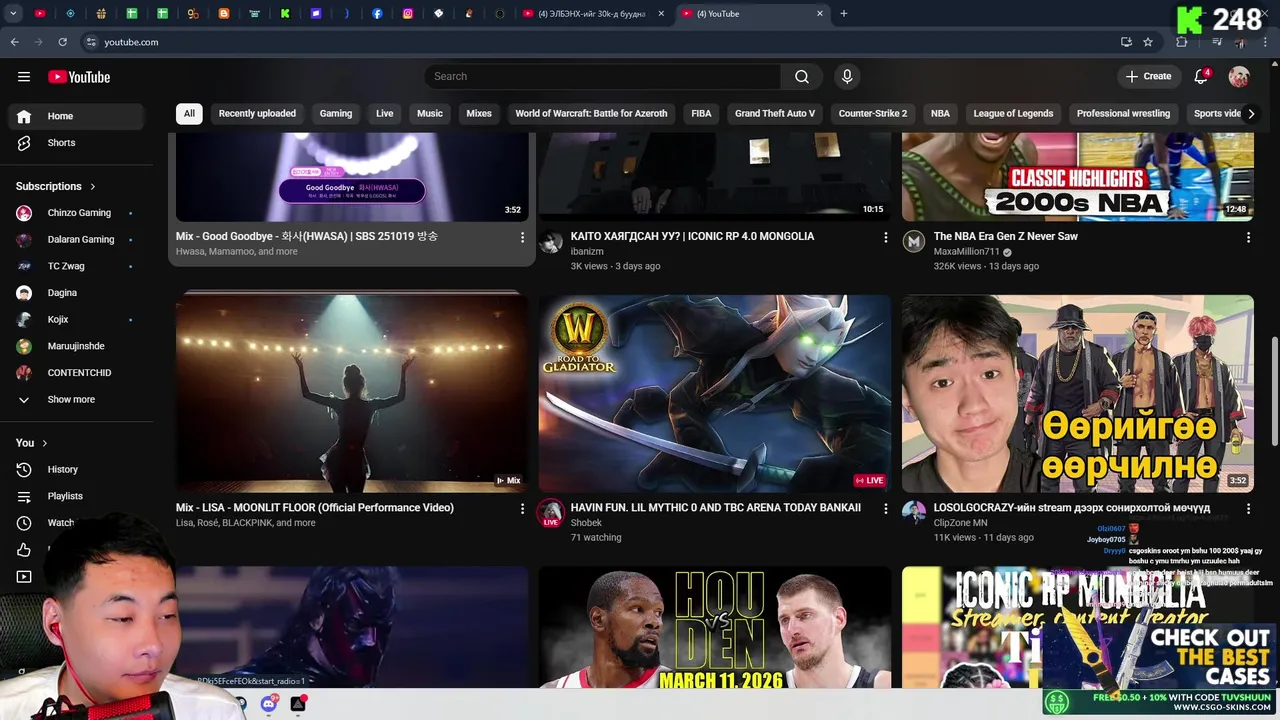This screenshot has width=1280, height=720.
Task: Select the NBA chip
Action: coord(941,114)
